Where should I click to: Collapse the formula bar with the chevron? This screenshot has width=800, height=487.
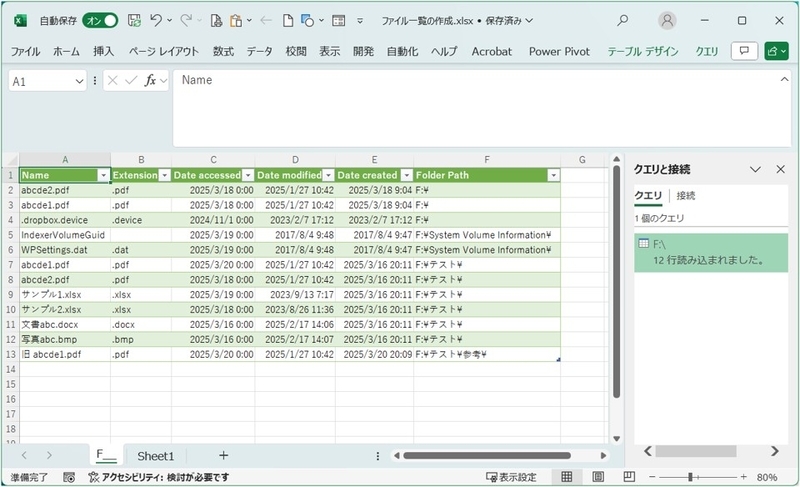point(784,80)
